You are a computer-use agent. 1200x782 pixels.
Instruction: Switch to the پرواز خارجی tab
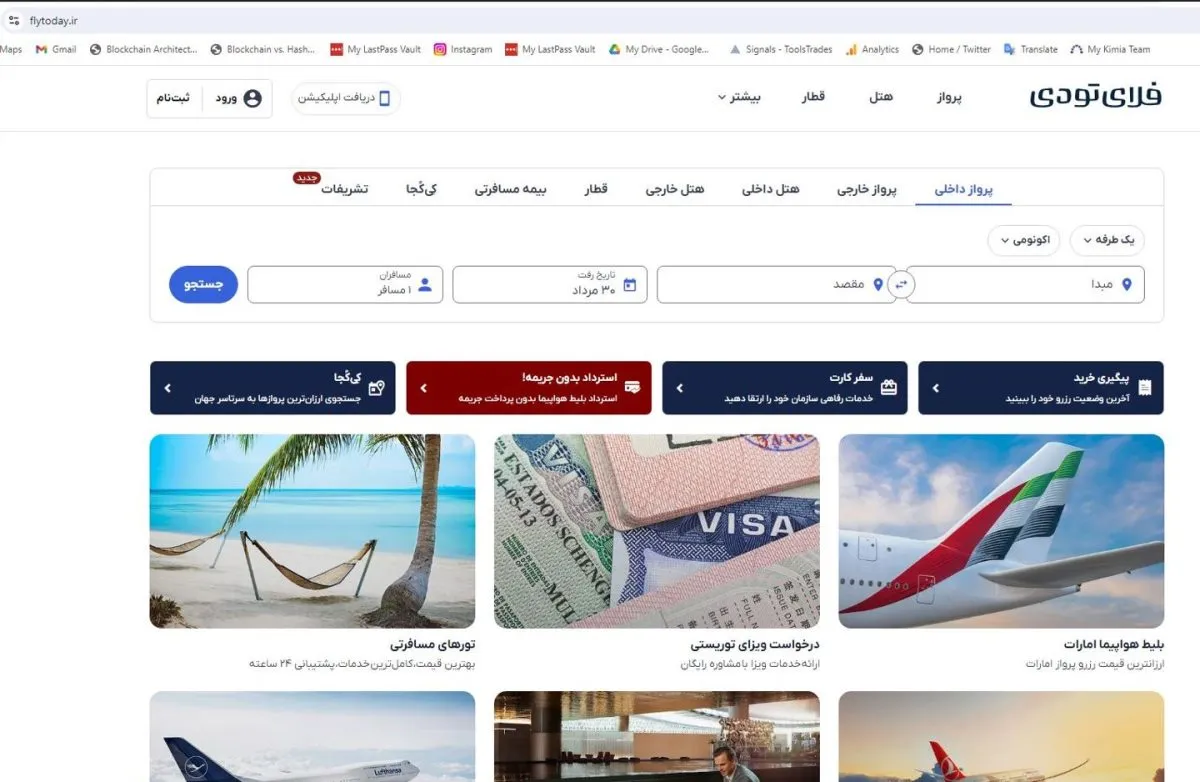[x=867, y=189]
